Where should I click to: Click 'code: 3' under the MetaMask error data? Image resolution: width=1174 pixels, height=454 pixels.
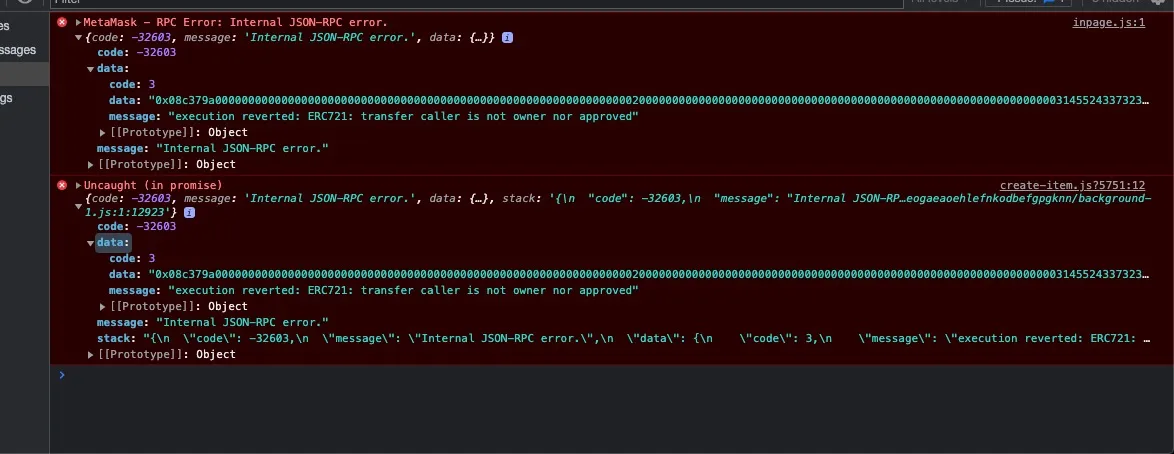click(132, 85)
